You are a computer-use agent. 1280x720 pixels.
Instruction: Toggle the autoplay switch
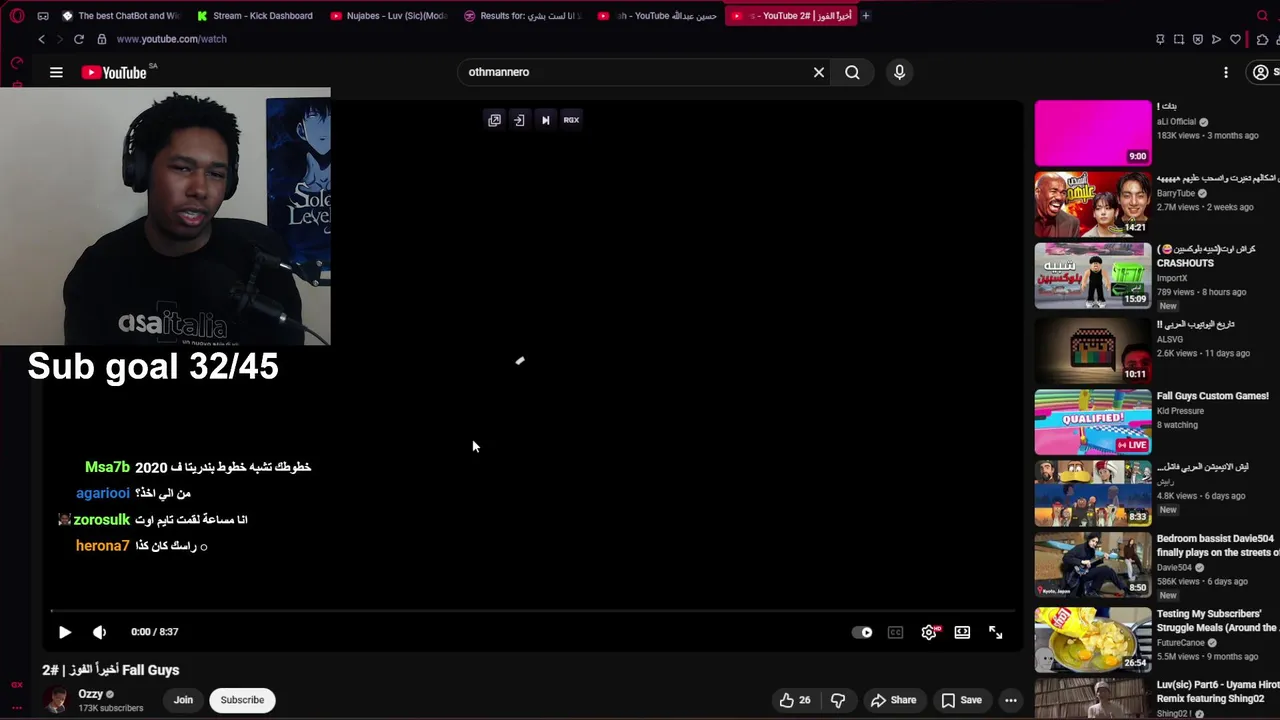pyautogui.click(x=862, y=632)
